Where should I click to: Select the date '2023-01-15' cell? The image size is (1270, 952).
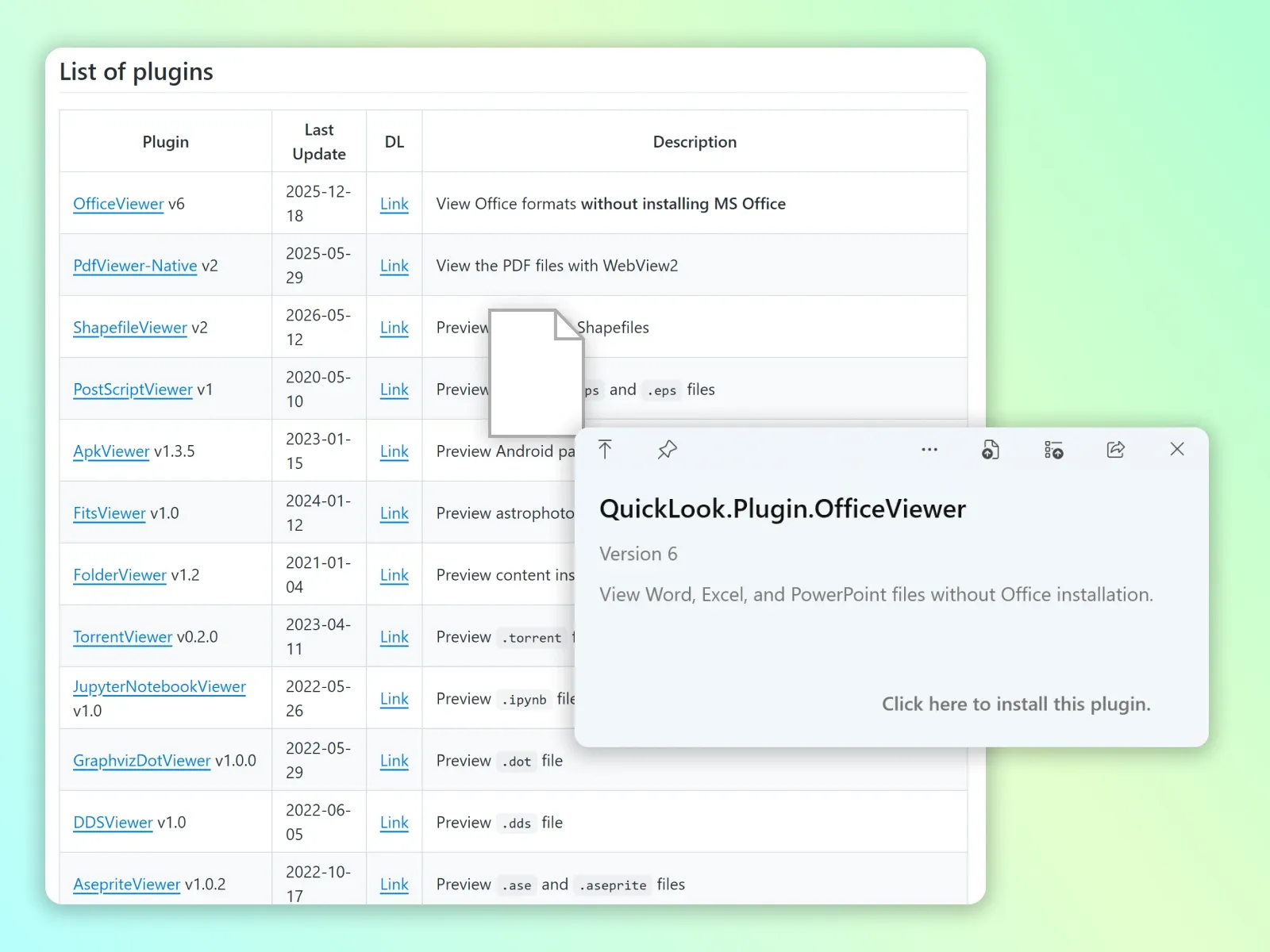click(x=318, y=451)
